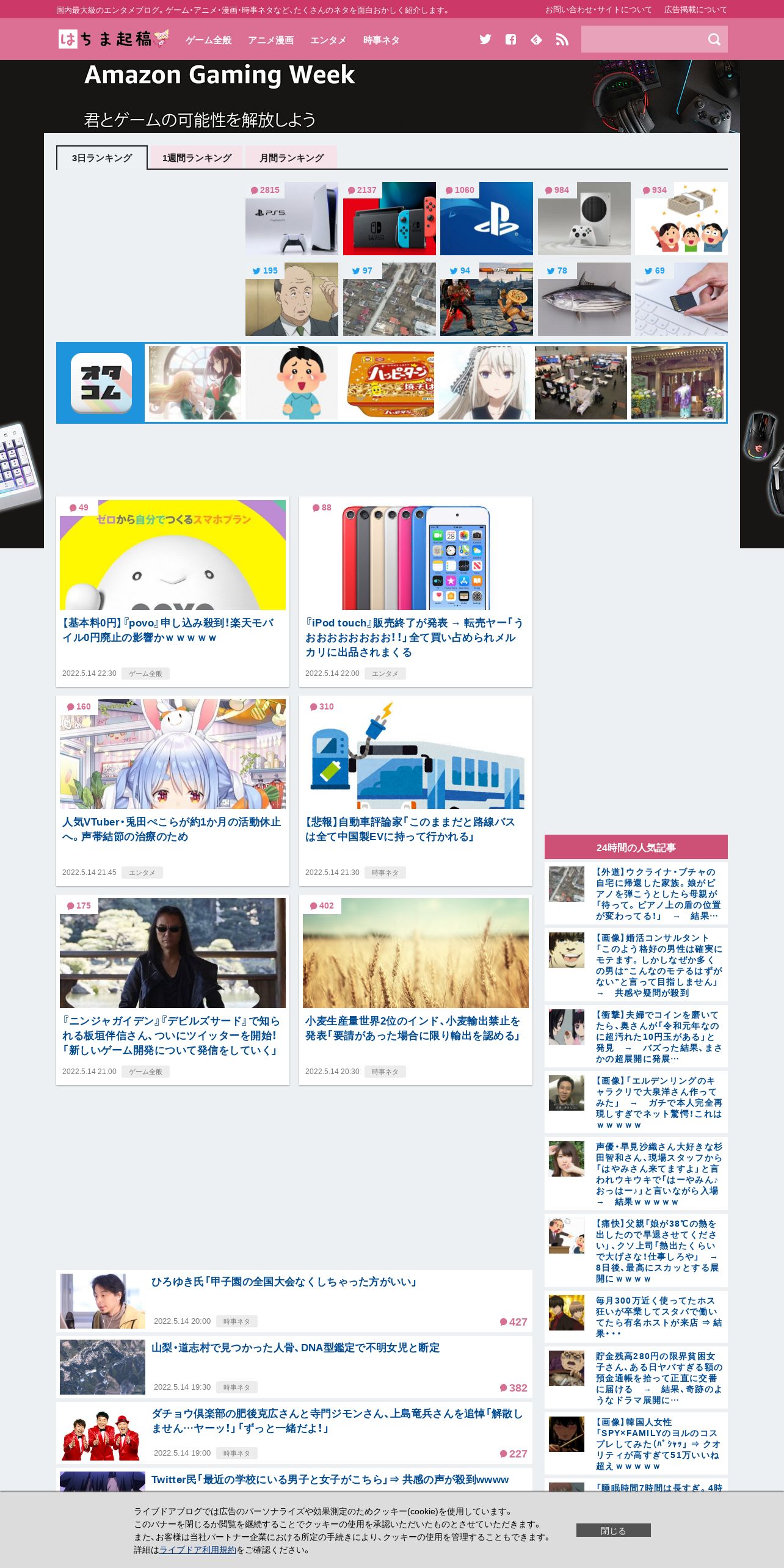Click the エンタメ tag under iPod touch article
This screenshot has height=1568, width=784.
(x=385, y=673)
